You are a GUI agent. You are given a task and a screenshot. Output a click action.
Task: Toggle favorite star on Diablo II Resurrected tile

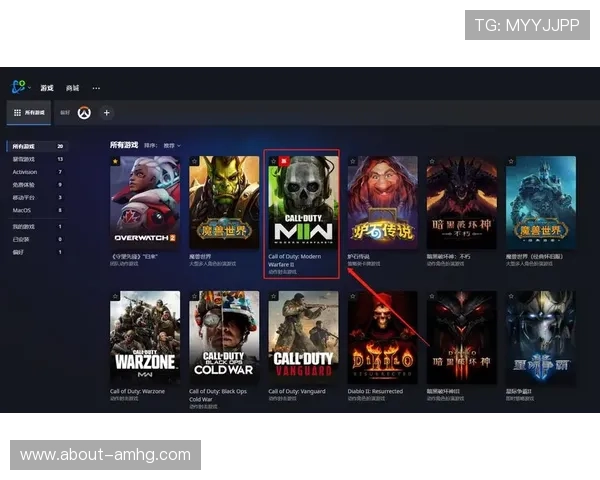(x=352, y=297)
